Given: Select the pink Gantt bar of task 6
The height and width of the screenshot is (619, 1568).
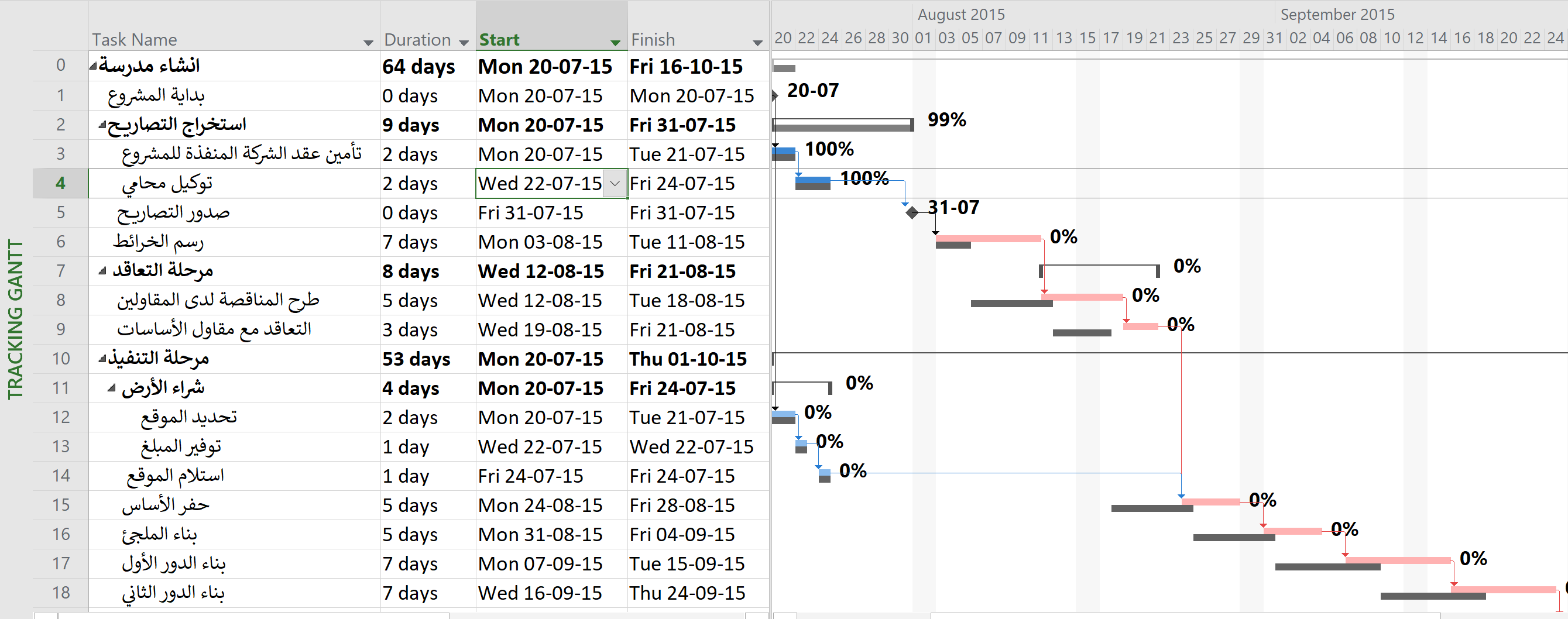Looking at the screenshot, I should [987, 239].
